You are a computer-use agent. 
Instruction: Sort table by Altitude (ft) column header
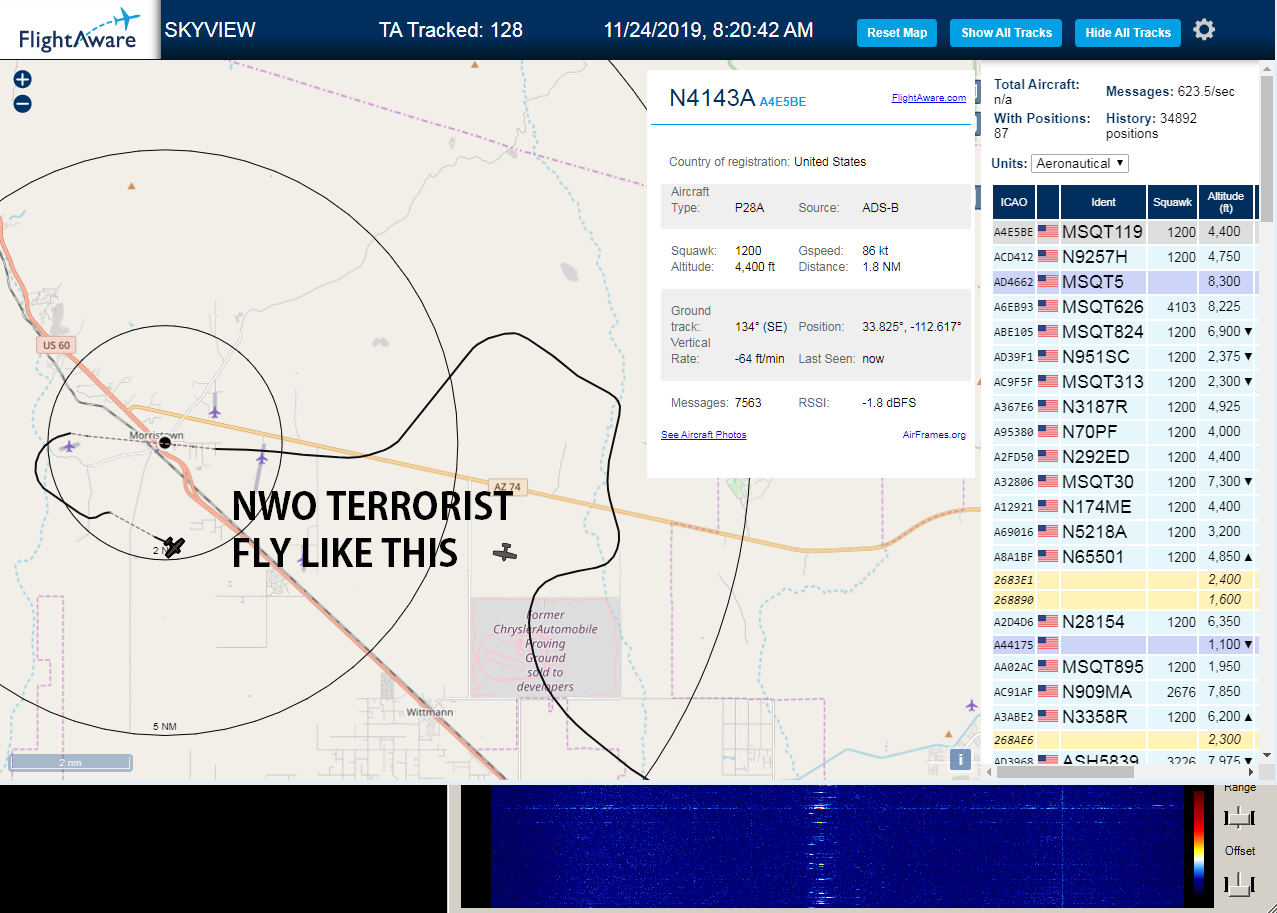1225,202
